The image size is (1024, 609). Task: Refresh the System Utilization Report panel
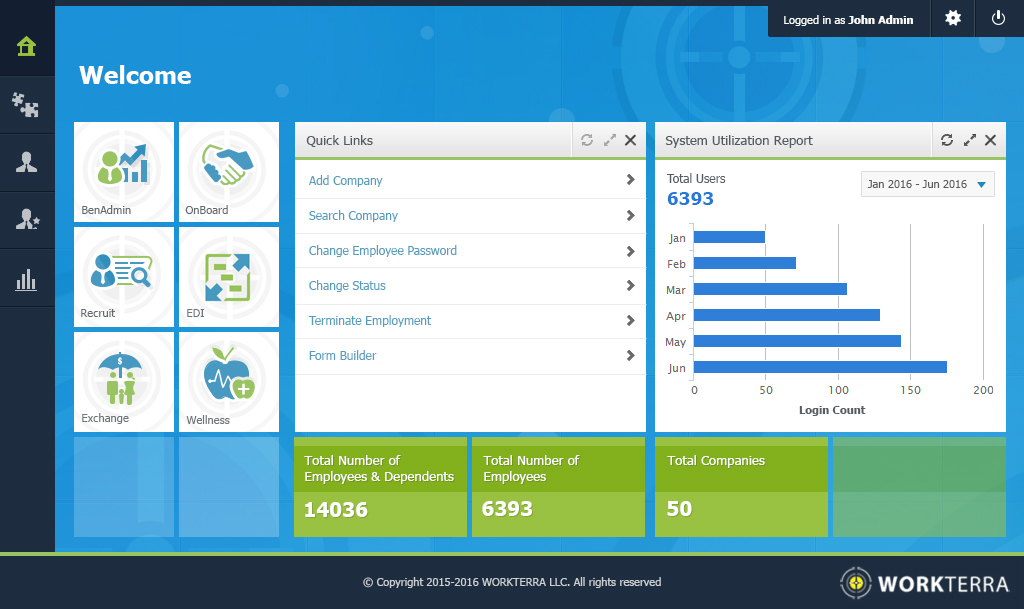coord(947,141)
